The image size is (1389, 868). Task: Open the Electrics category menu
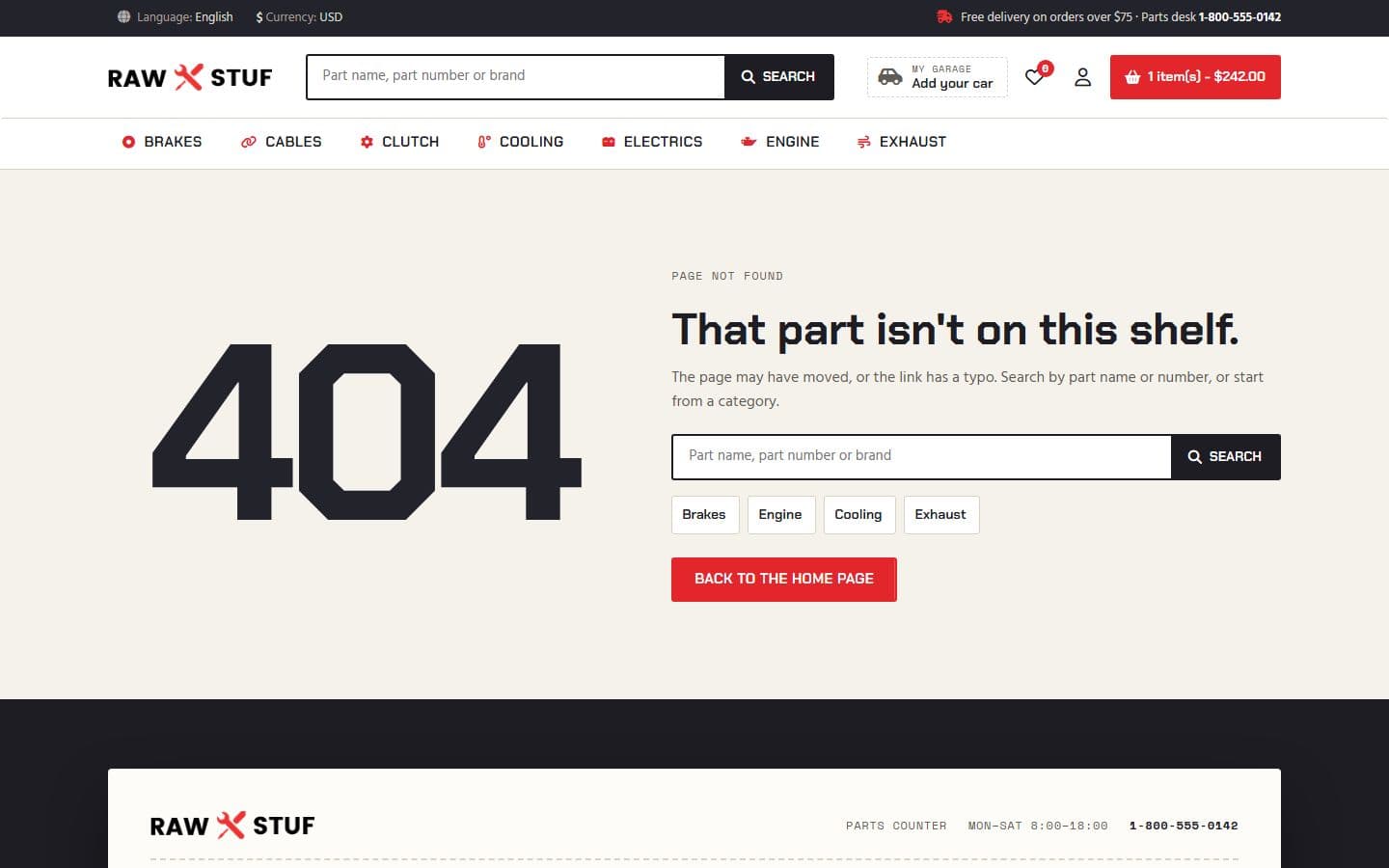point(652,142)
